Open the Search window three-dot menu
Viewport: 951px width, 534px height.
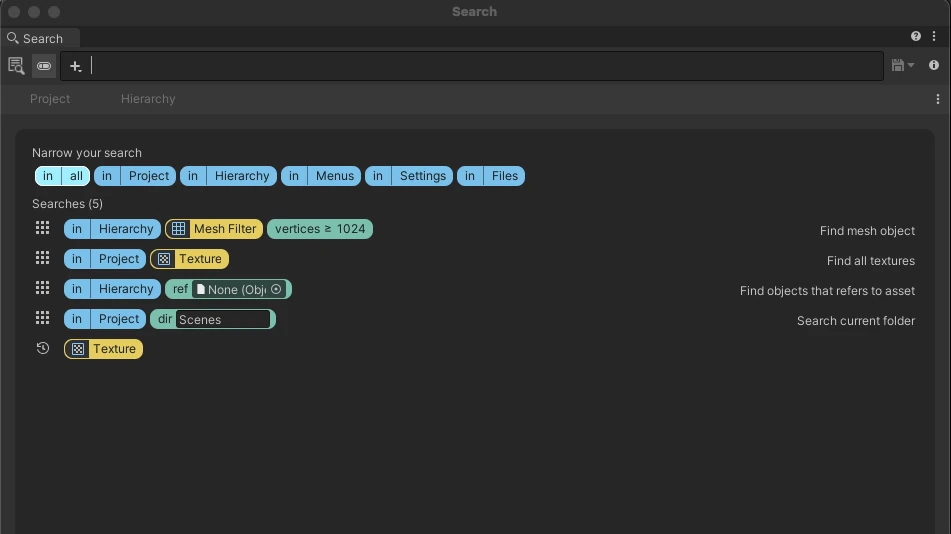[x=934, y=36]
